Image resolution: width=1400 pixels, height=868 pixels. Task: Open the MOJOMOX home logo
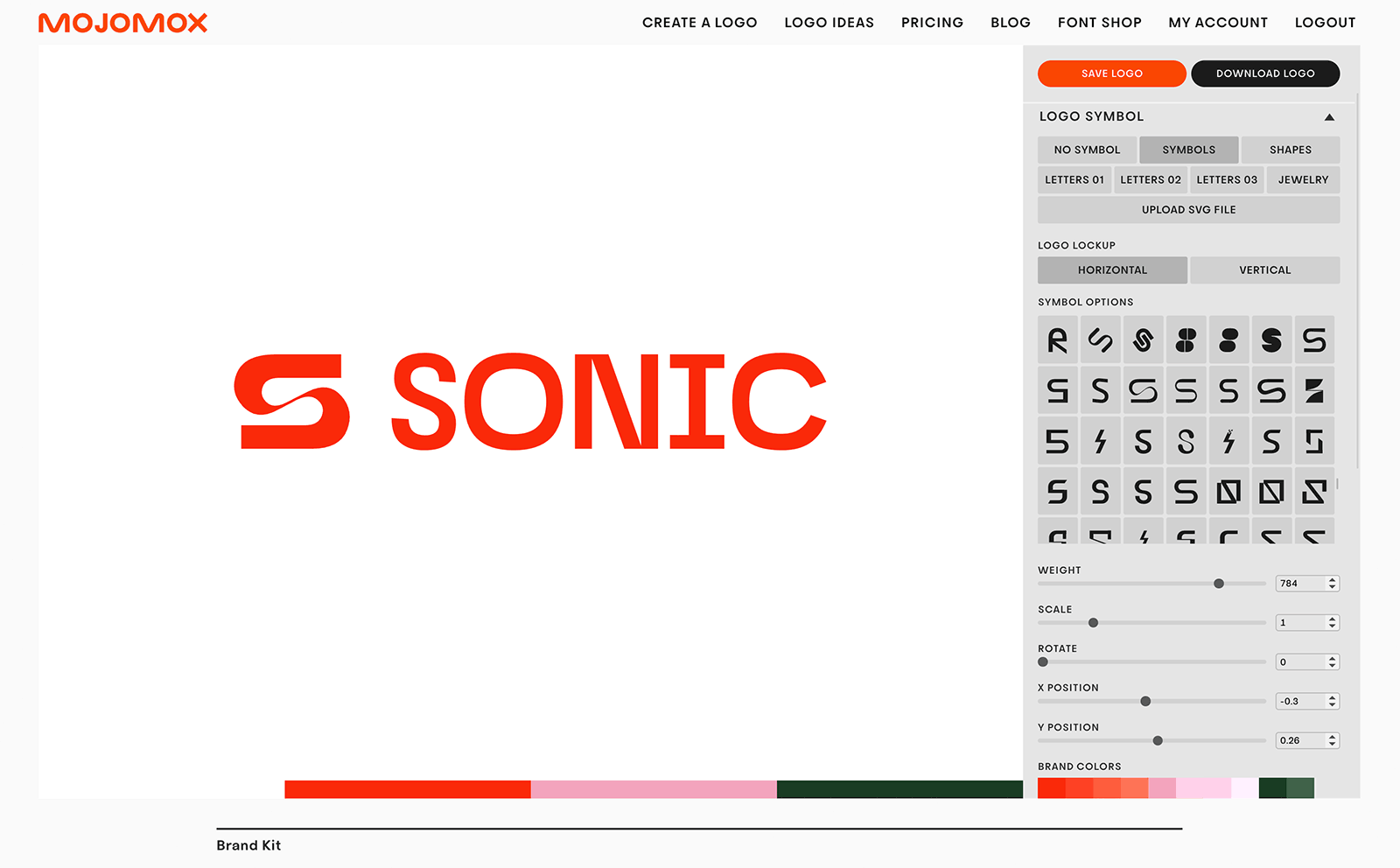click(x=122, y=23)
